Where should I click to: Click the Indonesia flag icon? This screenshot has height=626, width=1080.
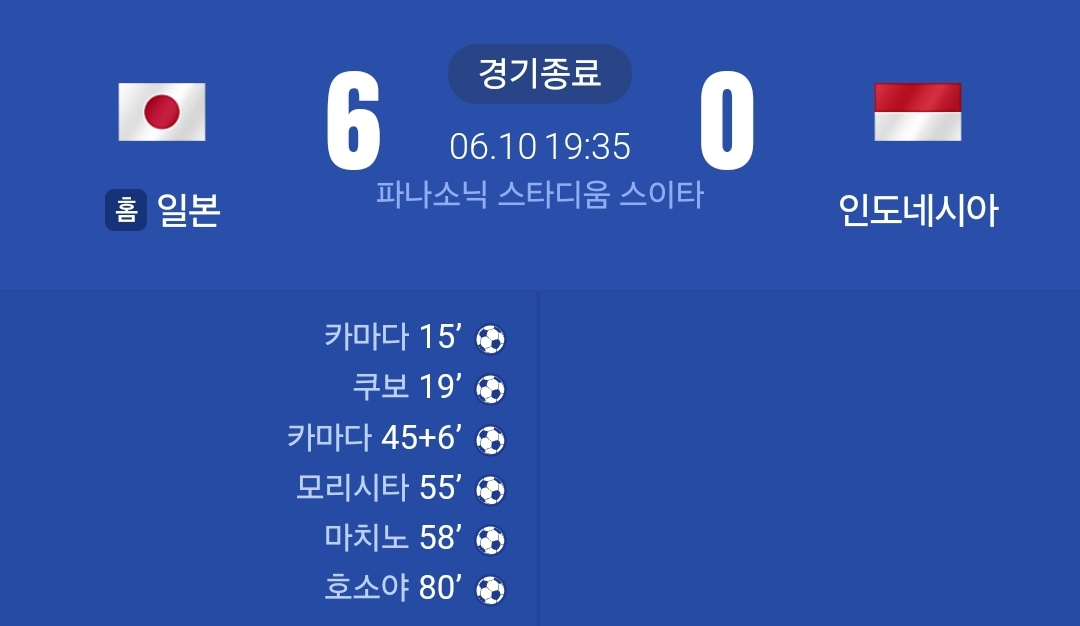pos(917,112)
